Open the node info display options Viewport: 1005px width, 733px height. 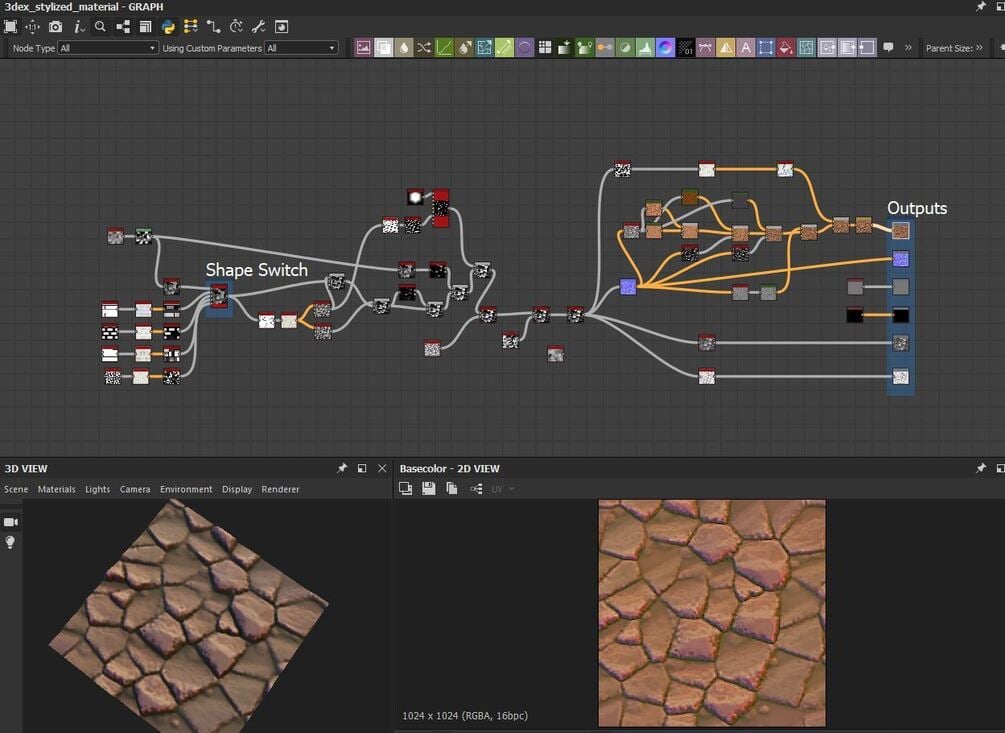(x=79, y=27)
